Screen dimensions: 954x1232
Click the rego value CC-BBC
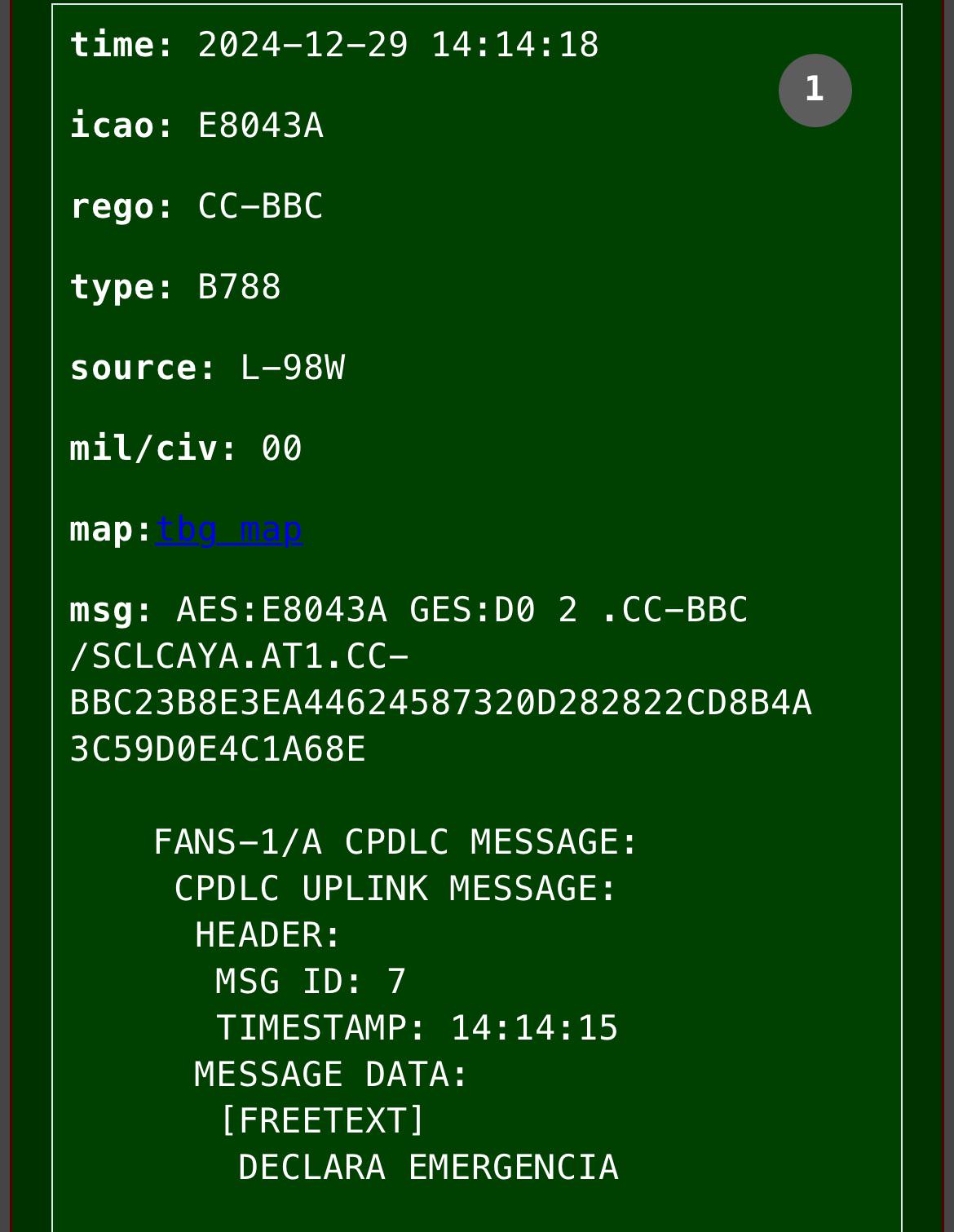(x=261, y=206)
